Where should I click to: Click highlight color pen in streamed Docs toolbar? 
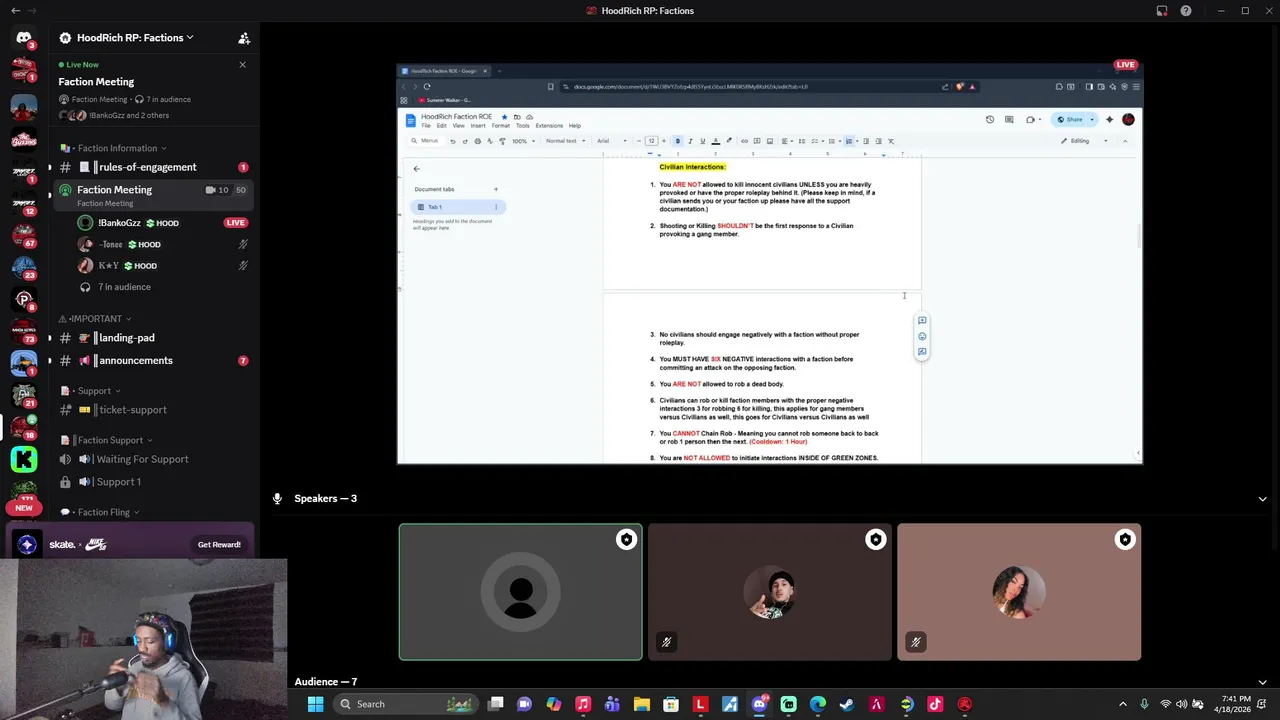(x=728, y=141)
